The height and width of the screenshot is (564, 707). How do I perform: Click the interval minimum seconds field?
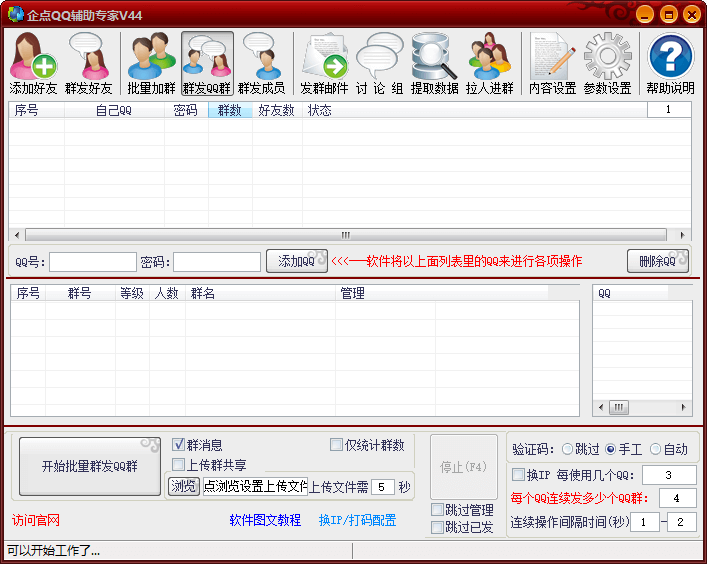point(645,522)
